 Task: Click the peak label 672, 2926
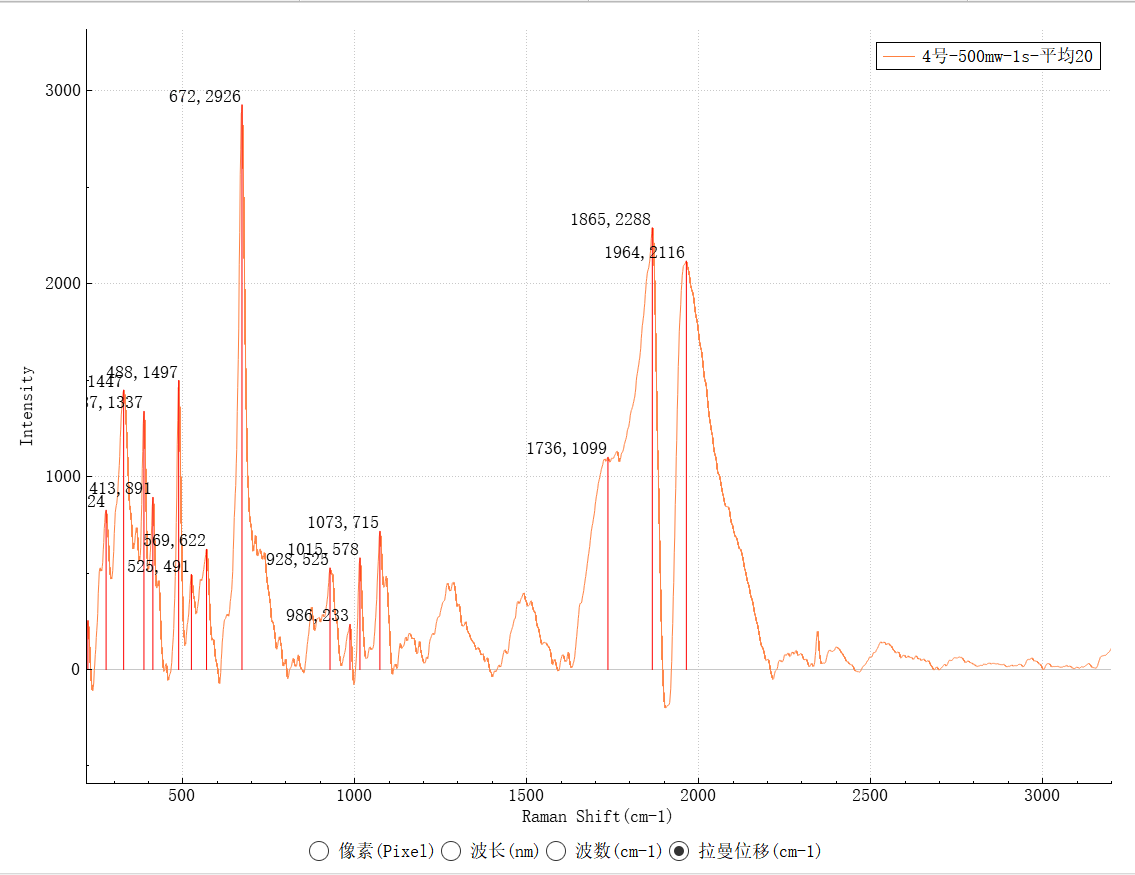coord(205,96)
